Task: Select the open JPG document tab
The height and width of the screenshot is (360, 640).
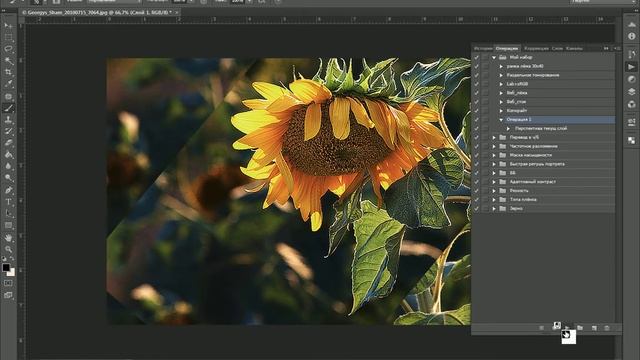Action: click(x=100, y=13)
